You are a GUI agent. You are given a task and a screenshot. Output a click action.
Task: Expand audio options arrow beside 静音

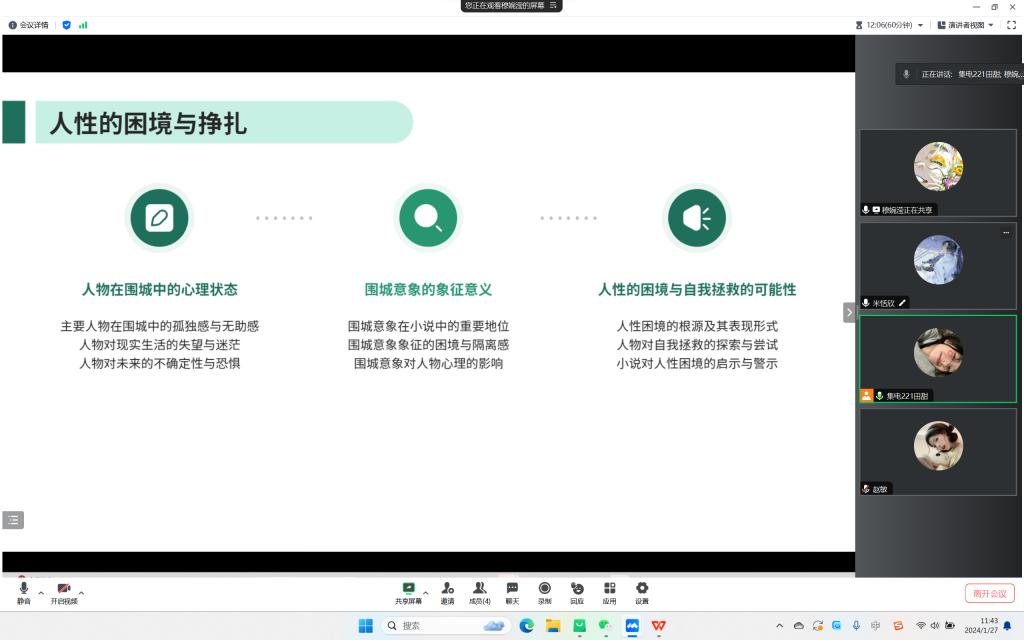tap(41, 592)
